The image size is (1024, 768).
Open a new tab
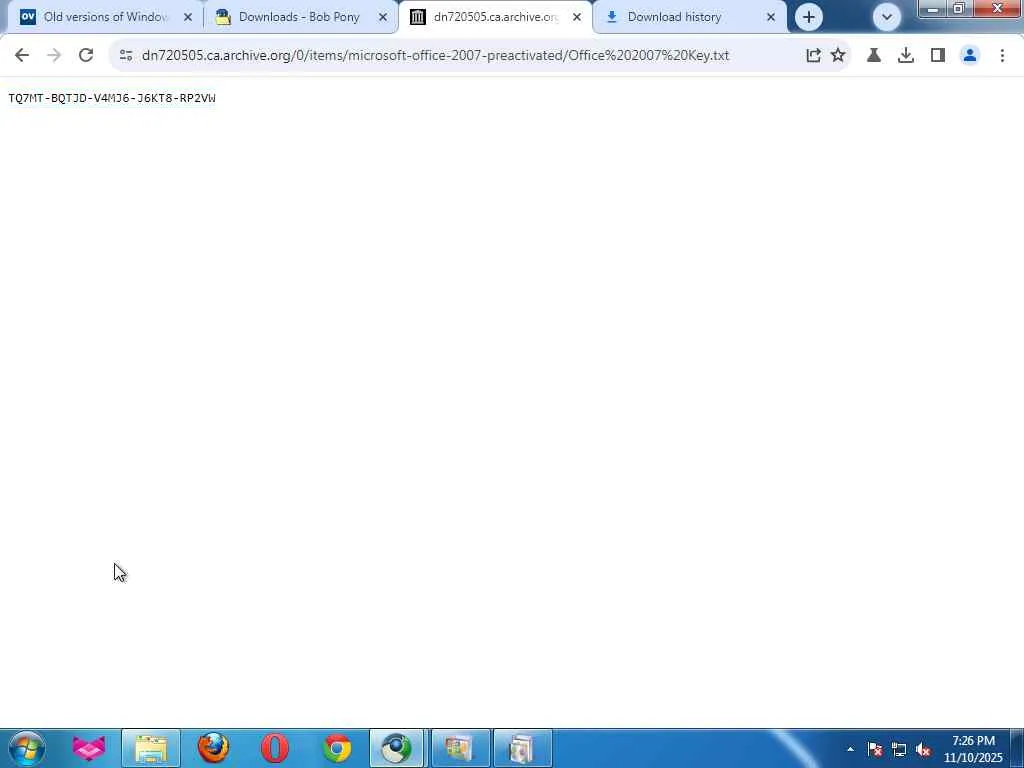click(808, 17)
